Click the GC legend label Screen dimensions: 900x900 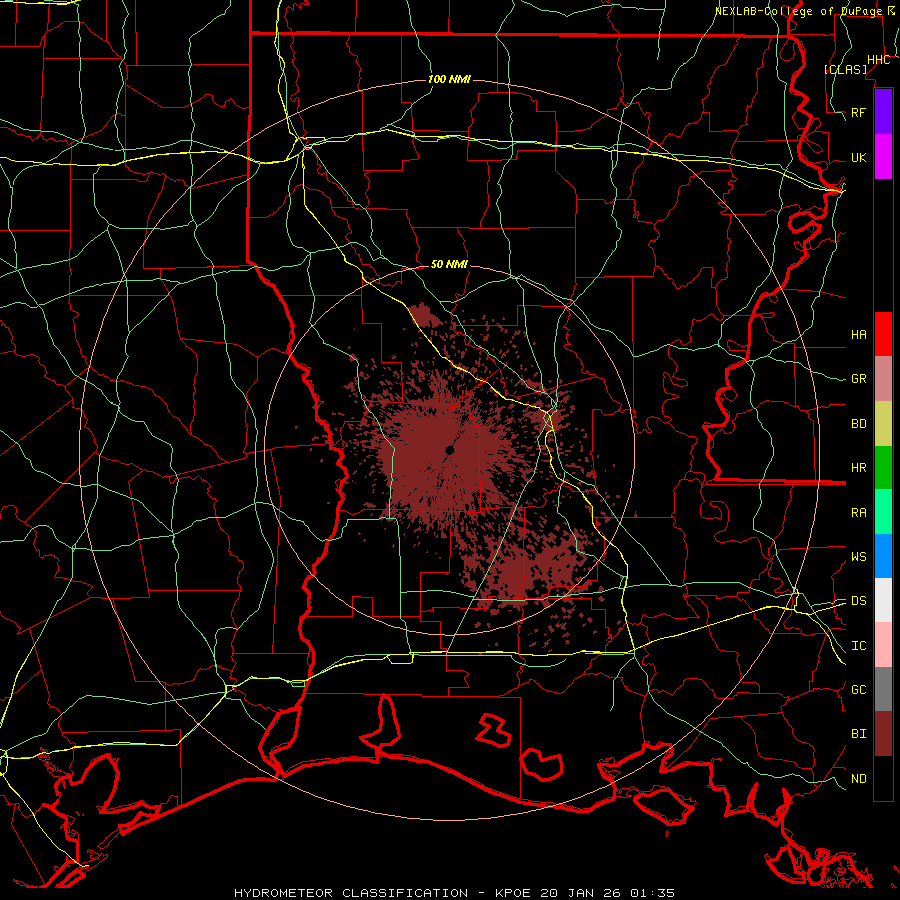coord(859,690)
